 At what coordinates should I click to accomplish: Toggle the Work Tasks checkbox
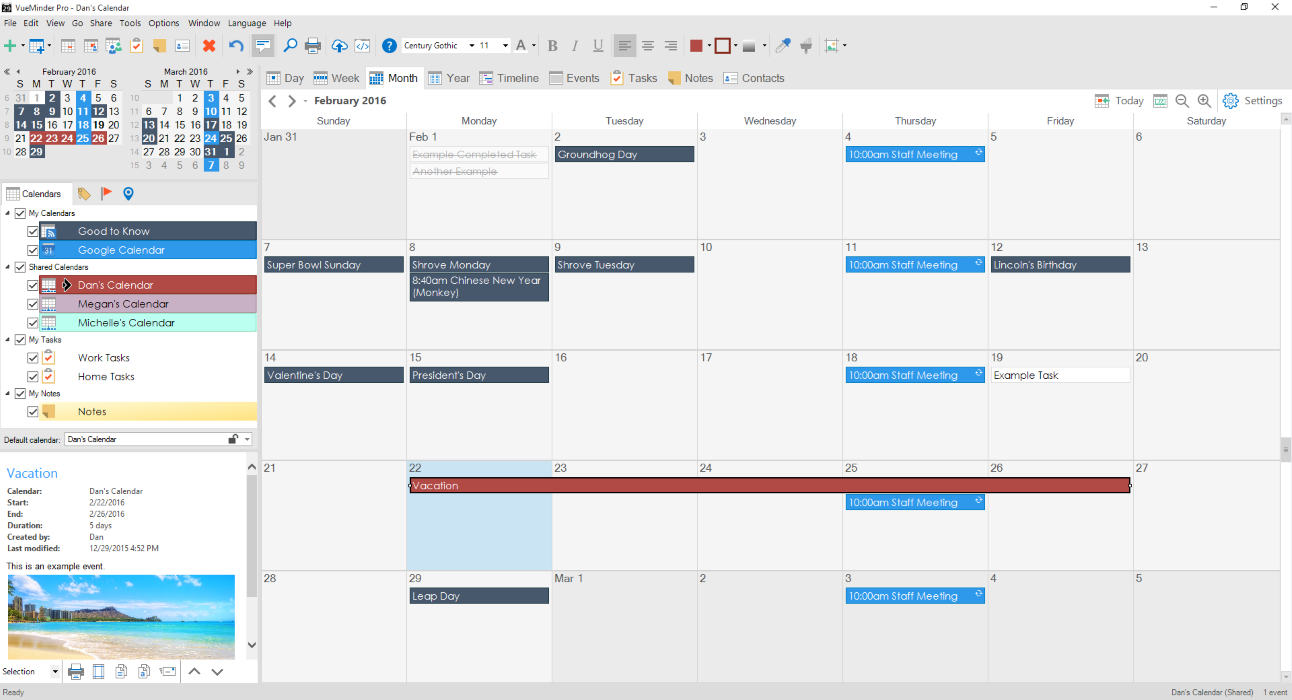[x=33, y=358]
